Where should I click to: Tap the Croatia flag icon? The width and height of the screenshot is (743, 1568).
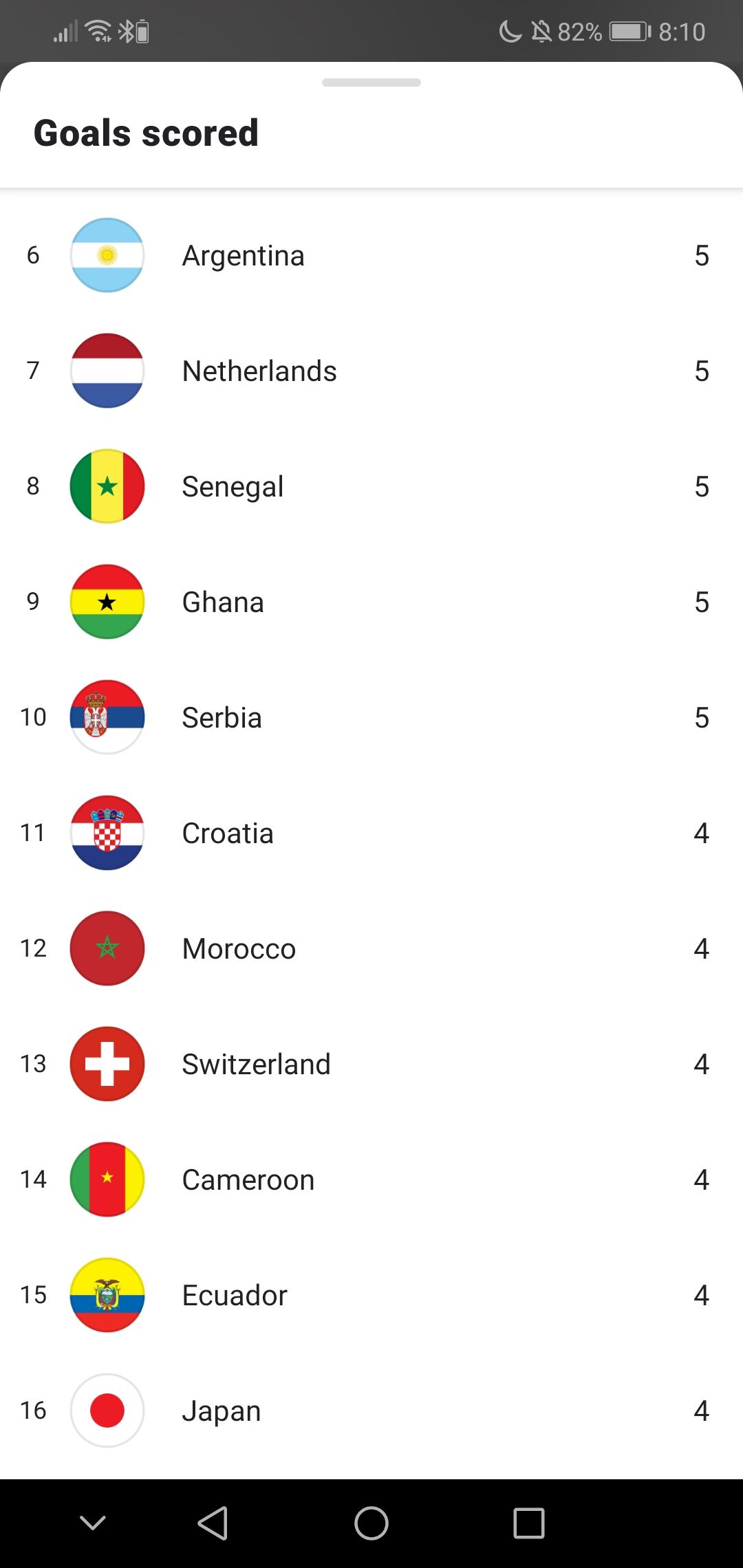(x=107, y=833)
